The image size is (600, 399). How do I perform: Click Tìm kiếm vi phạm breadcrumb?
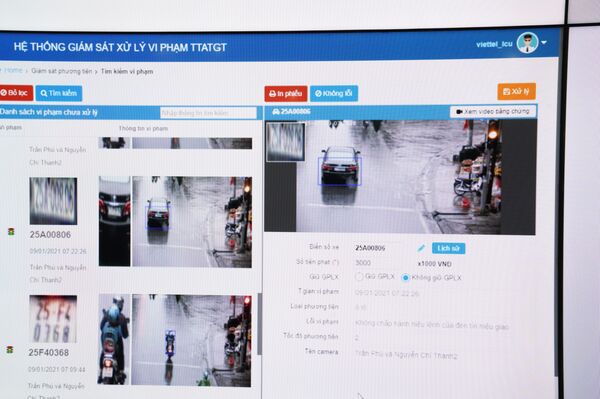(127, 71)
